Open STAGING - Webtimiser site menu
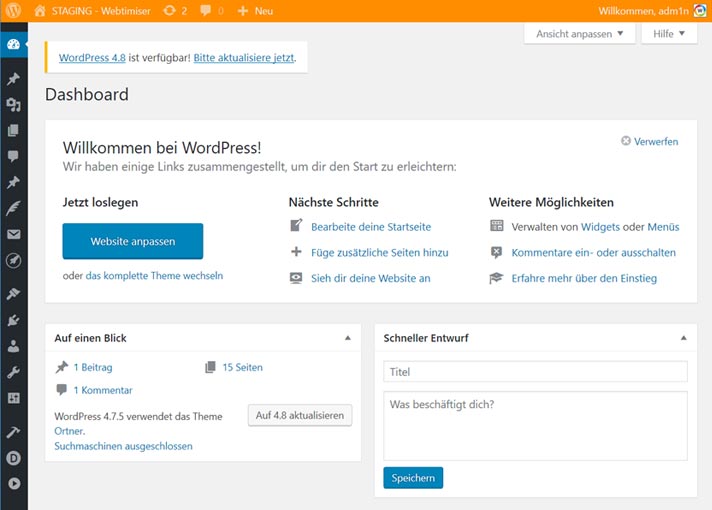 [x=92, y=10]
